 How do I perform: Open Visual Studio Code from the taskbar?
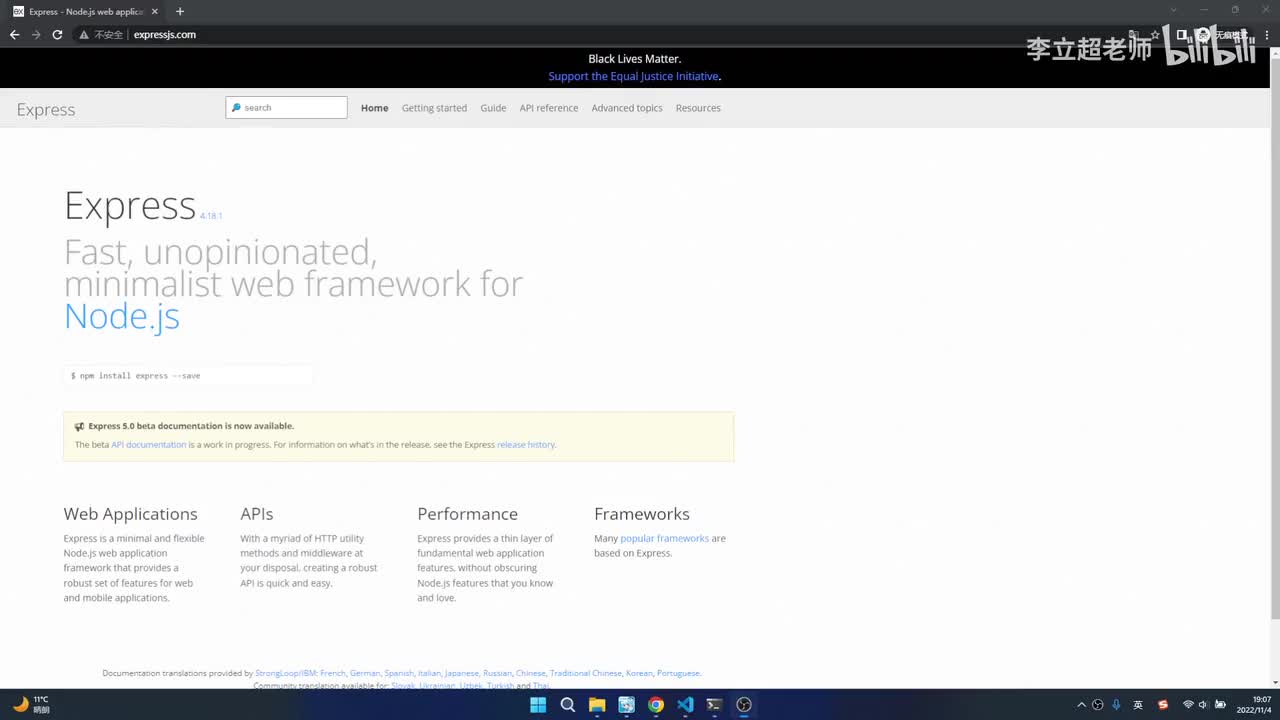click(685, 705)
